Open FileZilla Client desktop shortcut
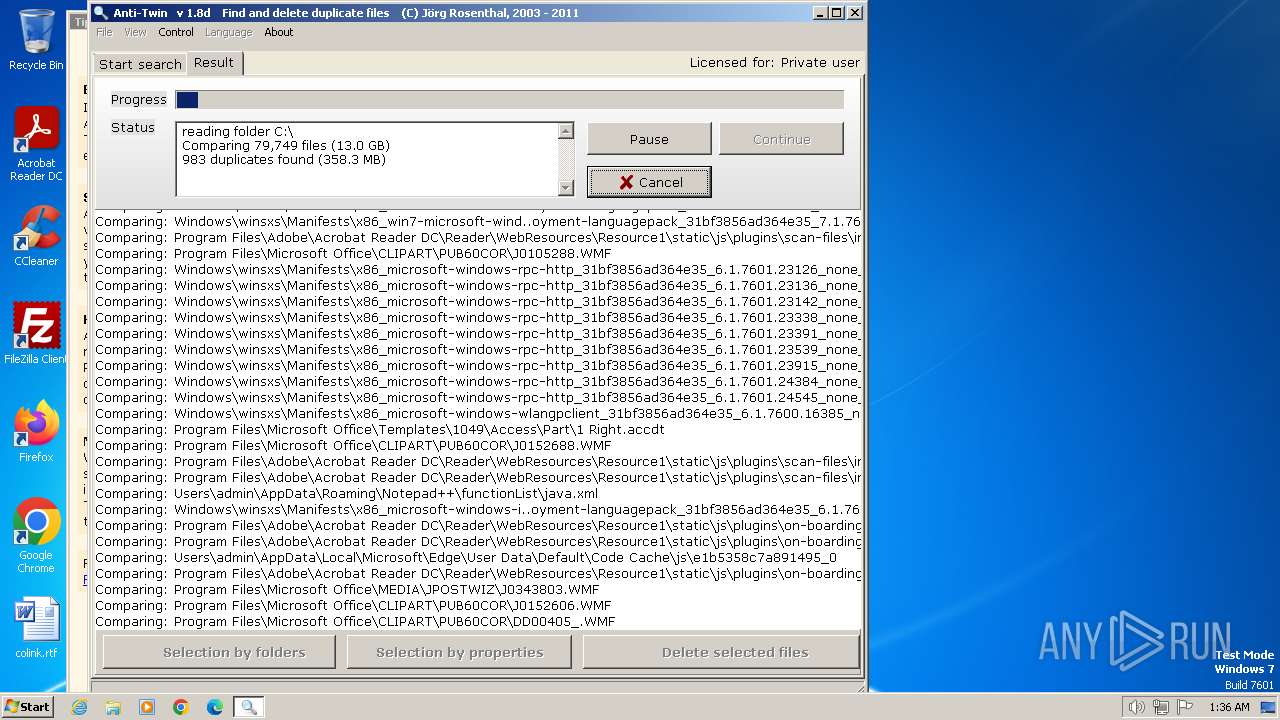Screen dimensions: 1280x720 click(x=36, y=333)
